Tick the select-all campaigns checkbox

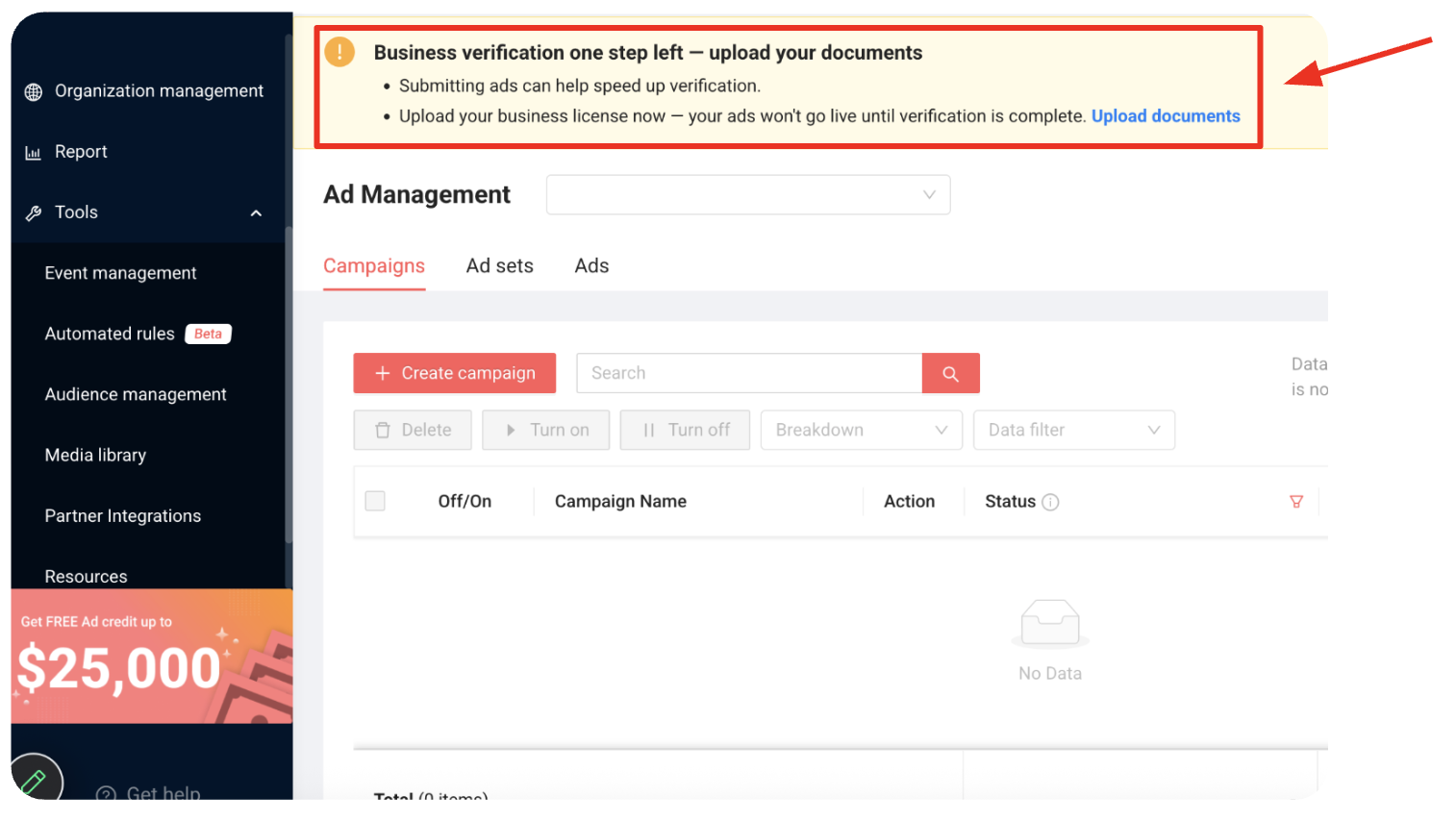click(375, 501)
